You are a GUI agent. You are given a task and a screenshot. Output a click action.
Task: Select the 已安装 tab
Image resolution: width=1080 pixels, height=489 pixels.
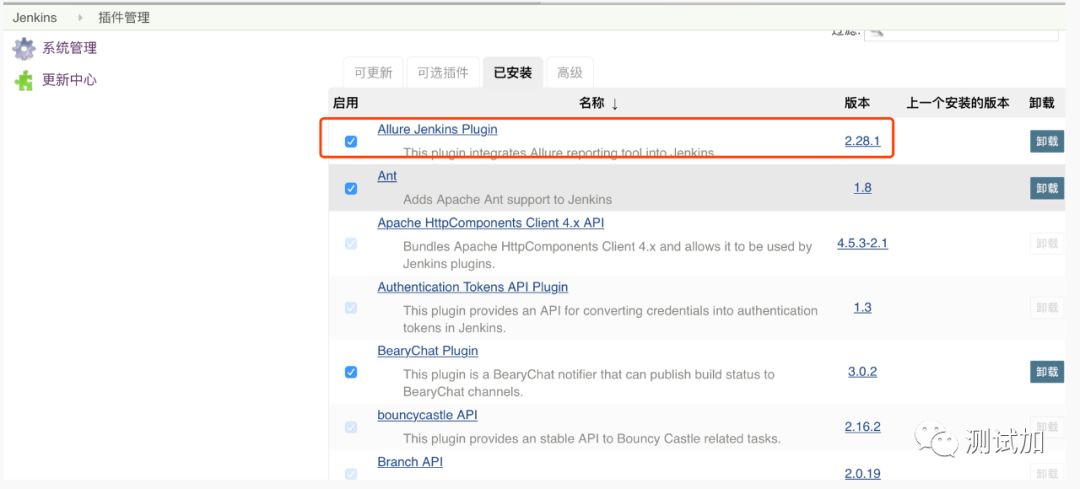click(x=513, y=73)
